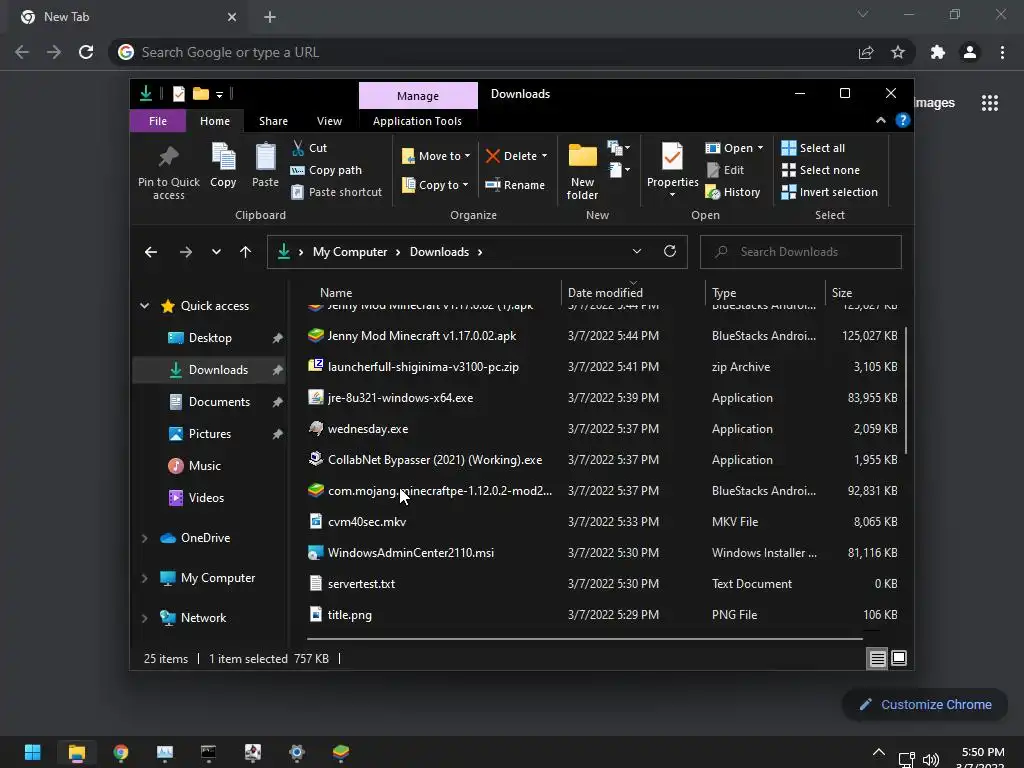Open Move to dropdown

coord(436,156)
